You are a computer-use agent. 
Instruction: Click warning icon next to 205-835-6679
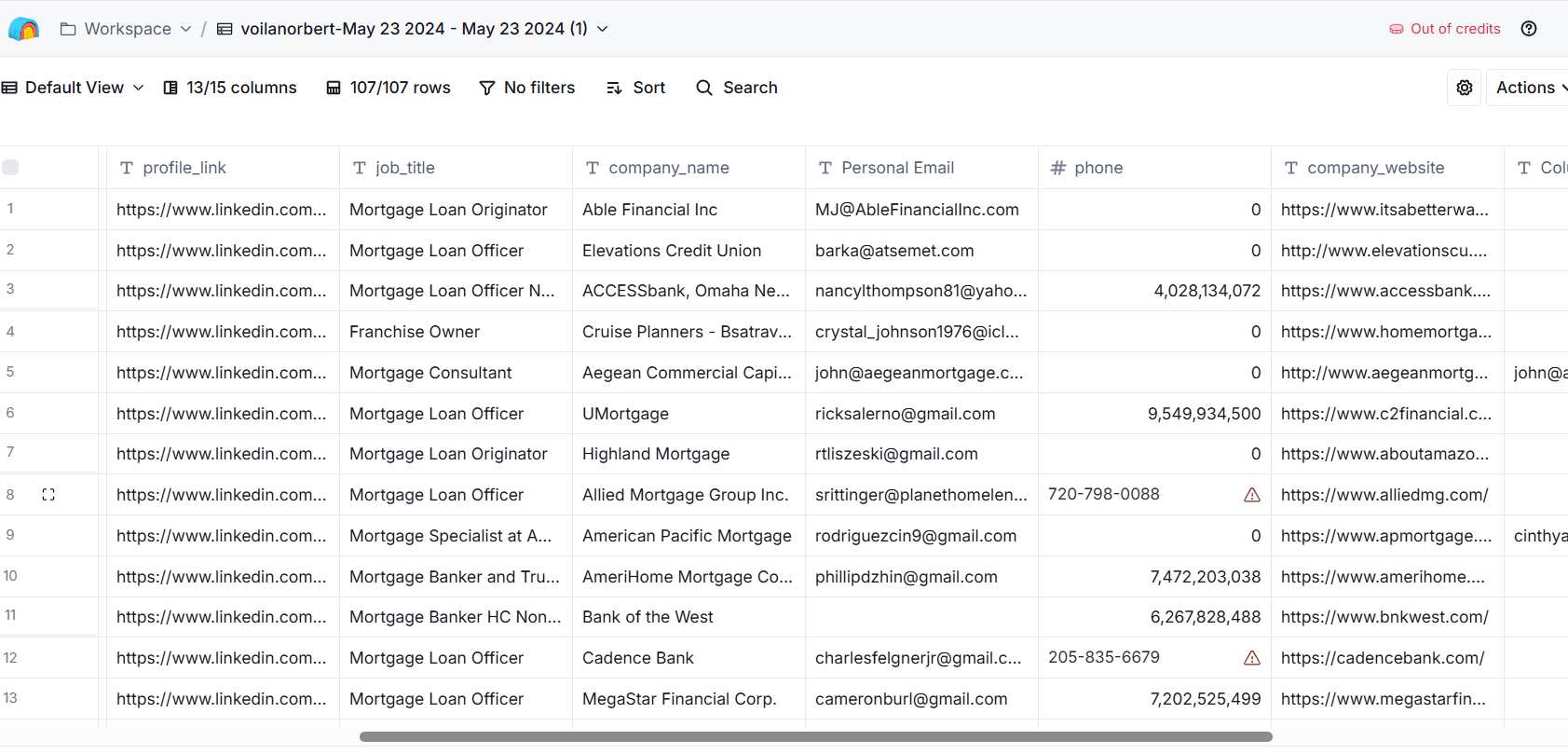tap(1252, 658)
